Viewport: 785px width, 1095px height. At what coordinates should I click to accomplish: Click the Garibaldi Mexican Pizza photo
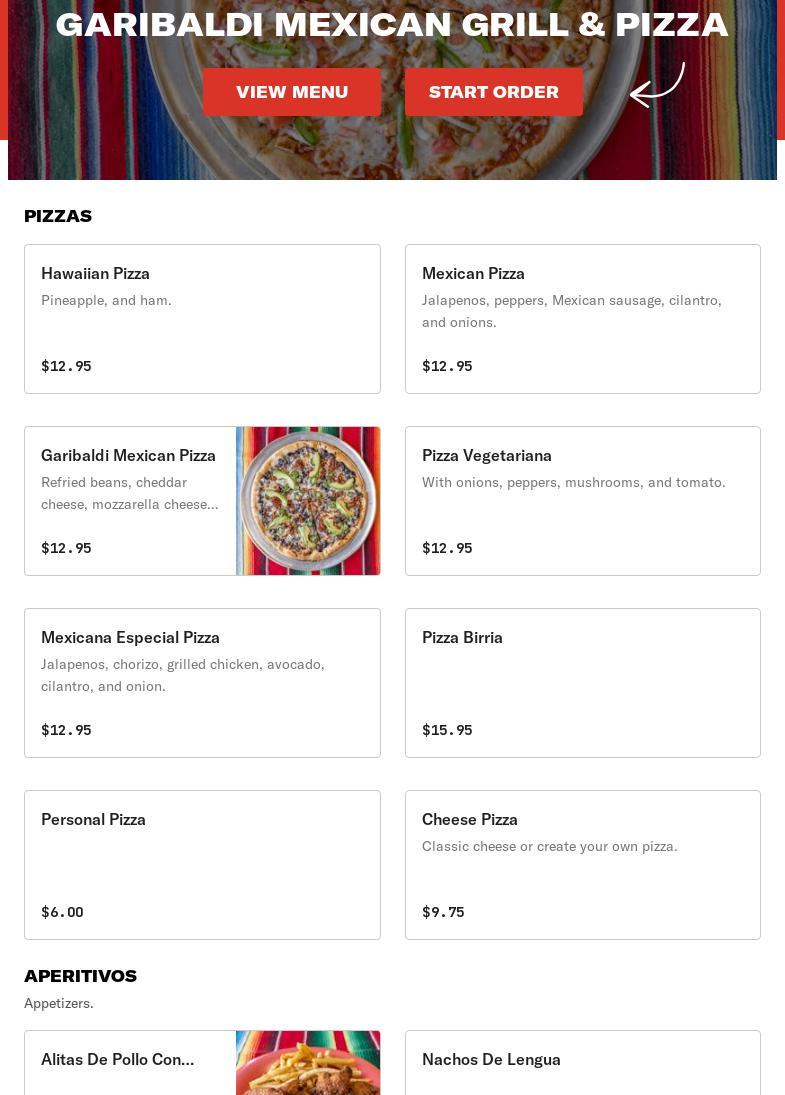[308, 501]
